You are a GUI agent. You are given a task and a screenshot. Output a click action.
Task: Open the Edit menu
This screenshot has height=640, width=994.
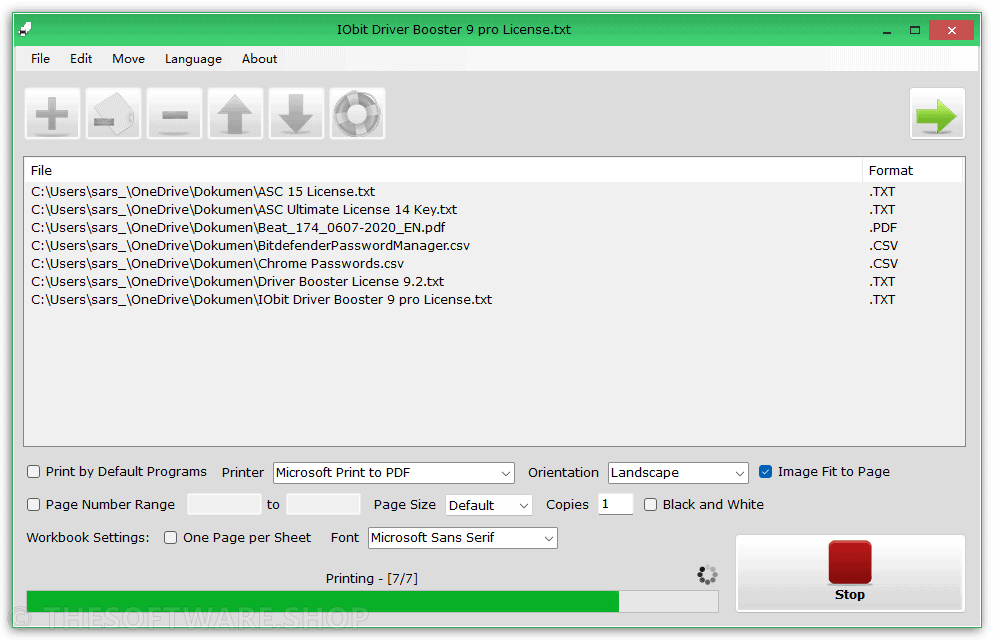pyautogui.click(x=81, y=59)
